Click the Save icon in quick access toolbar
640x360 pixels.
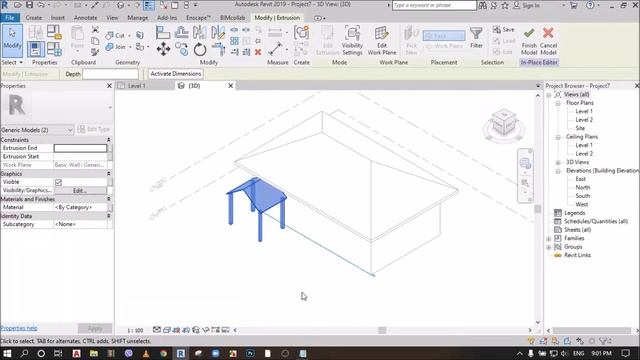coord(29,5)
